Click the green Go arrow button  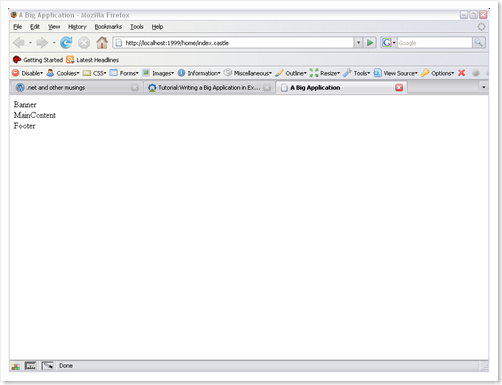pyautogui.click(x=370, y=43)
